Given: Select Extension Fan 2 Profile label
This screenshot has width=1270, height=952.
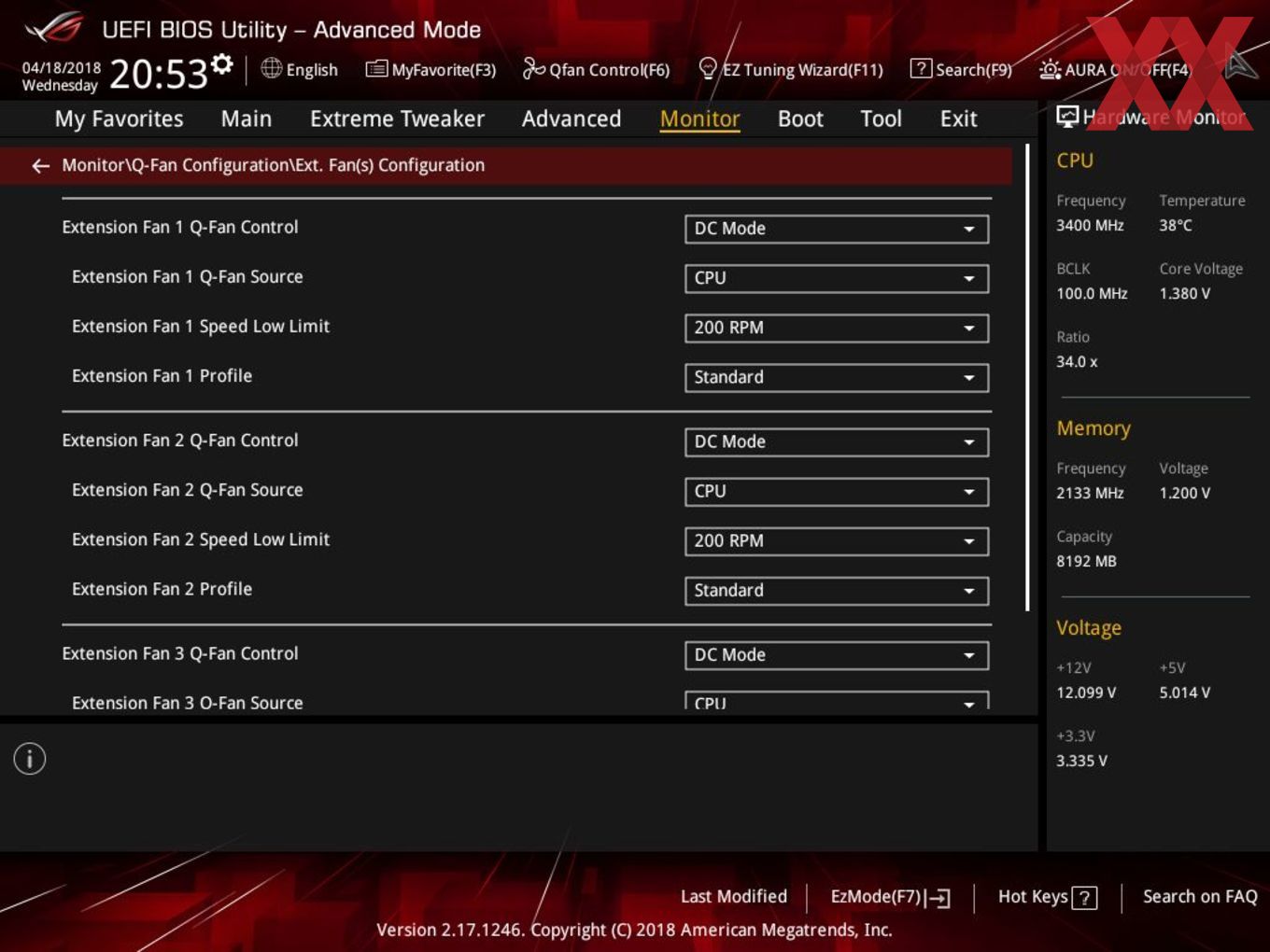Looking at the screenshot, I should click(162, 589).
